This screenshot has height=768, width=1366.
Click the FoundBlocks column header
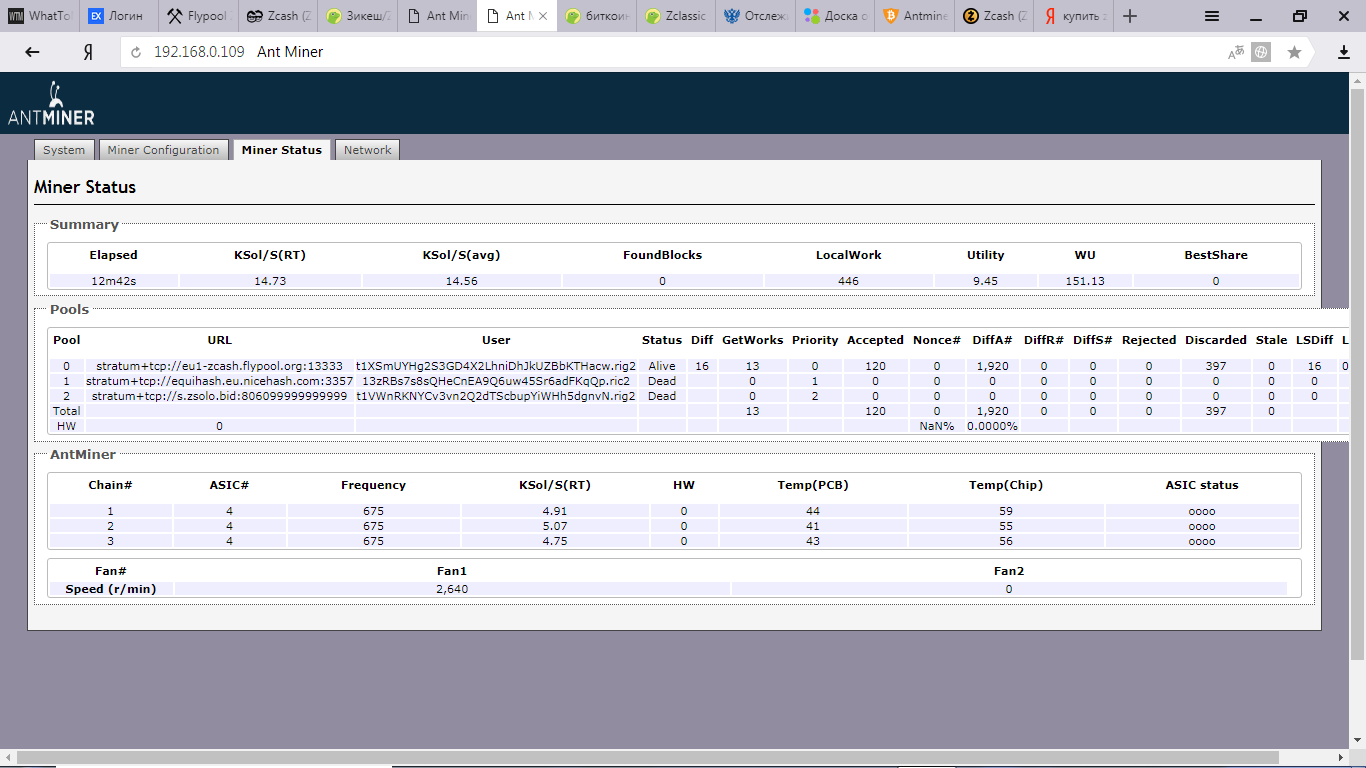662,255
